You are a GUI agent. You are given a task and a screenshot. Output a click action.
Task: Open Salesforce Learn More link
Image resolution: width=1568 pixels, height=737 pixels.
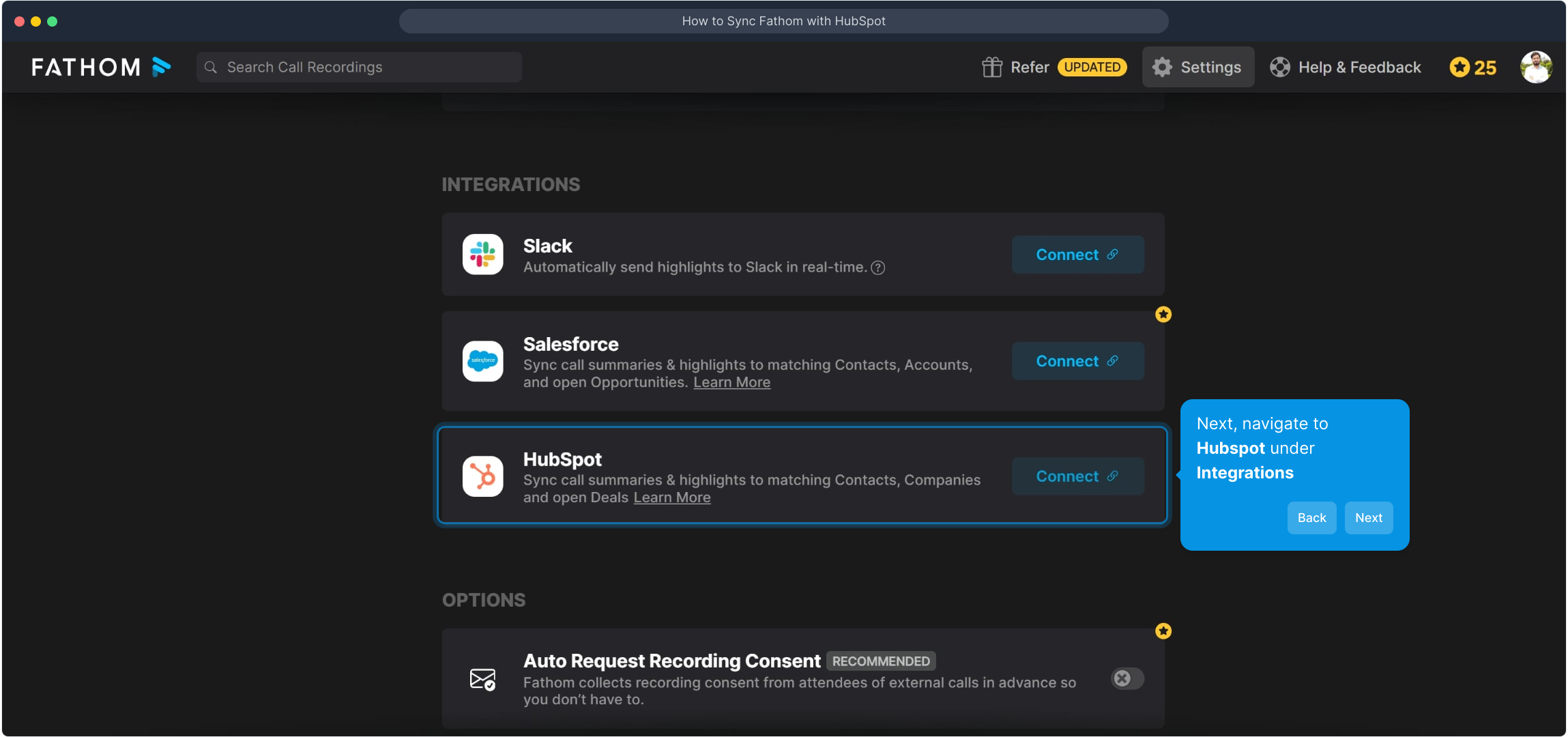(x=731, y=382)
